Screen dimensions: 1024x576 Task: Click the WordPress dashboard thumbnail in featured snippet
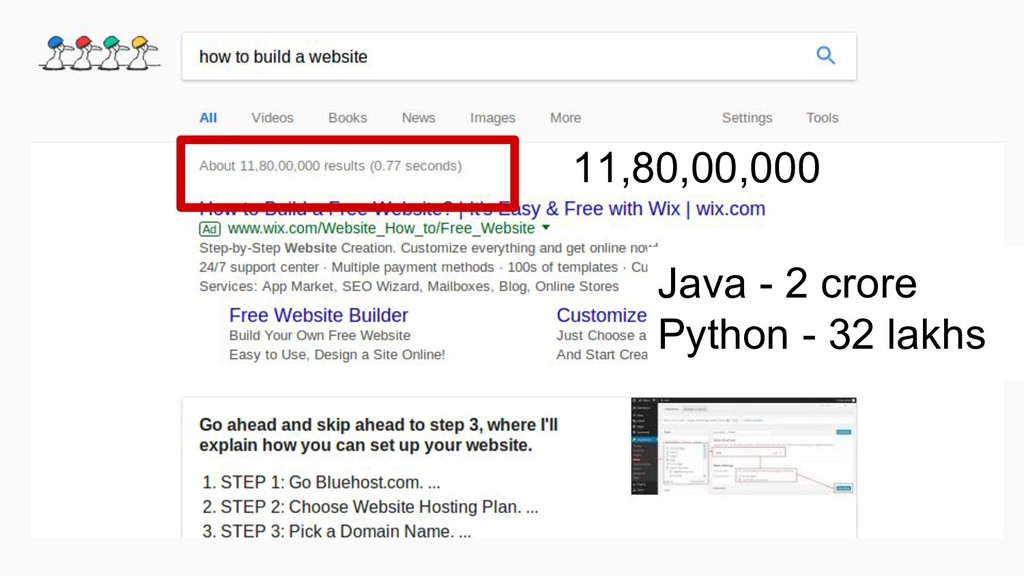743,445
